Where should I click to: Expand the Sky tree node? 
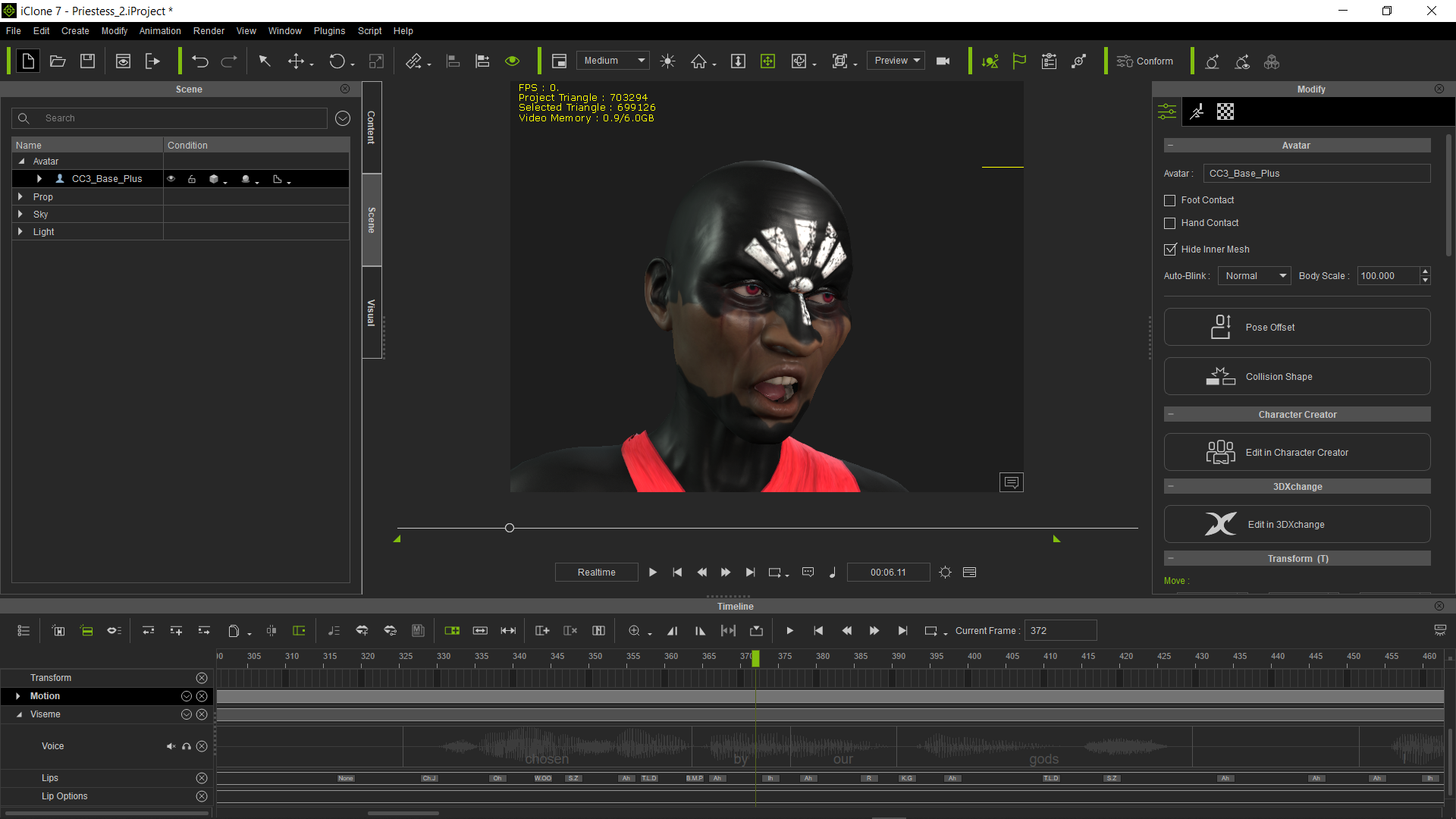point(20,215)
